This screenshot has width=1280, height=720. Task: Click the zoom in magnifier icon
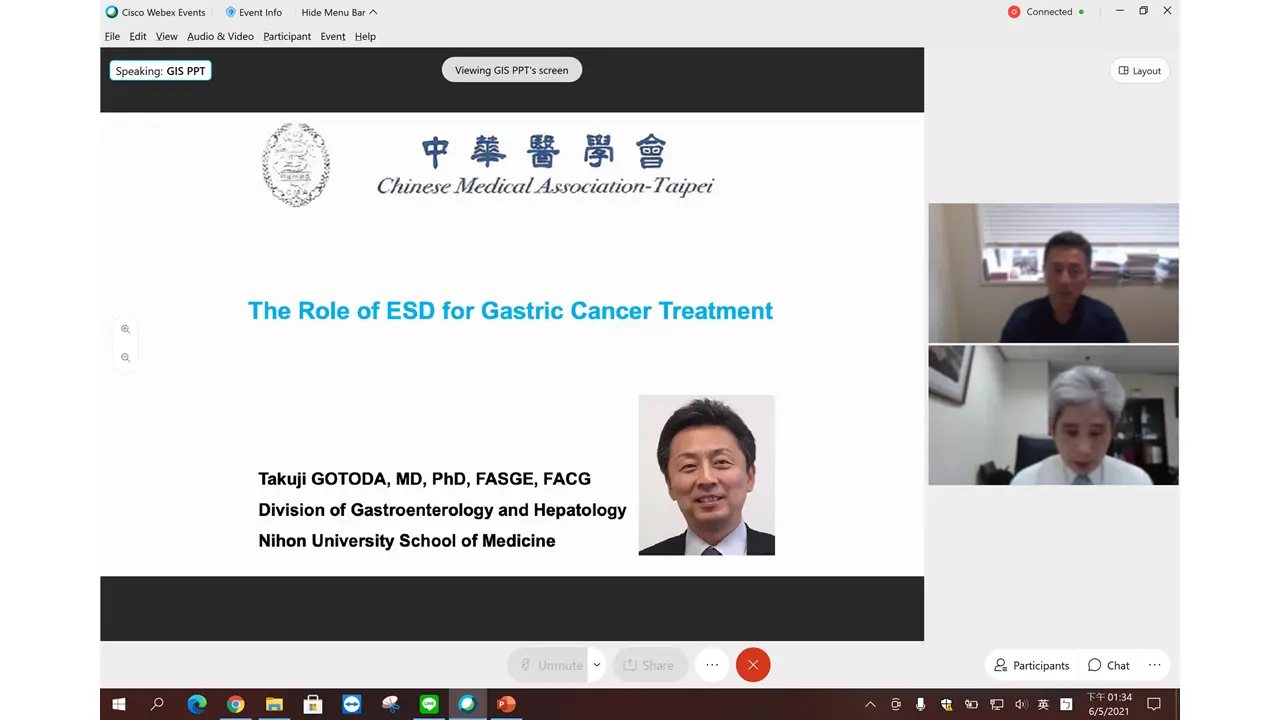(x=125, y=329)
